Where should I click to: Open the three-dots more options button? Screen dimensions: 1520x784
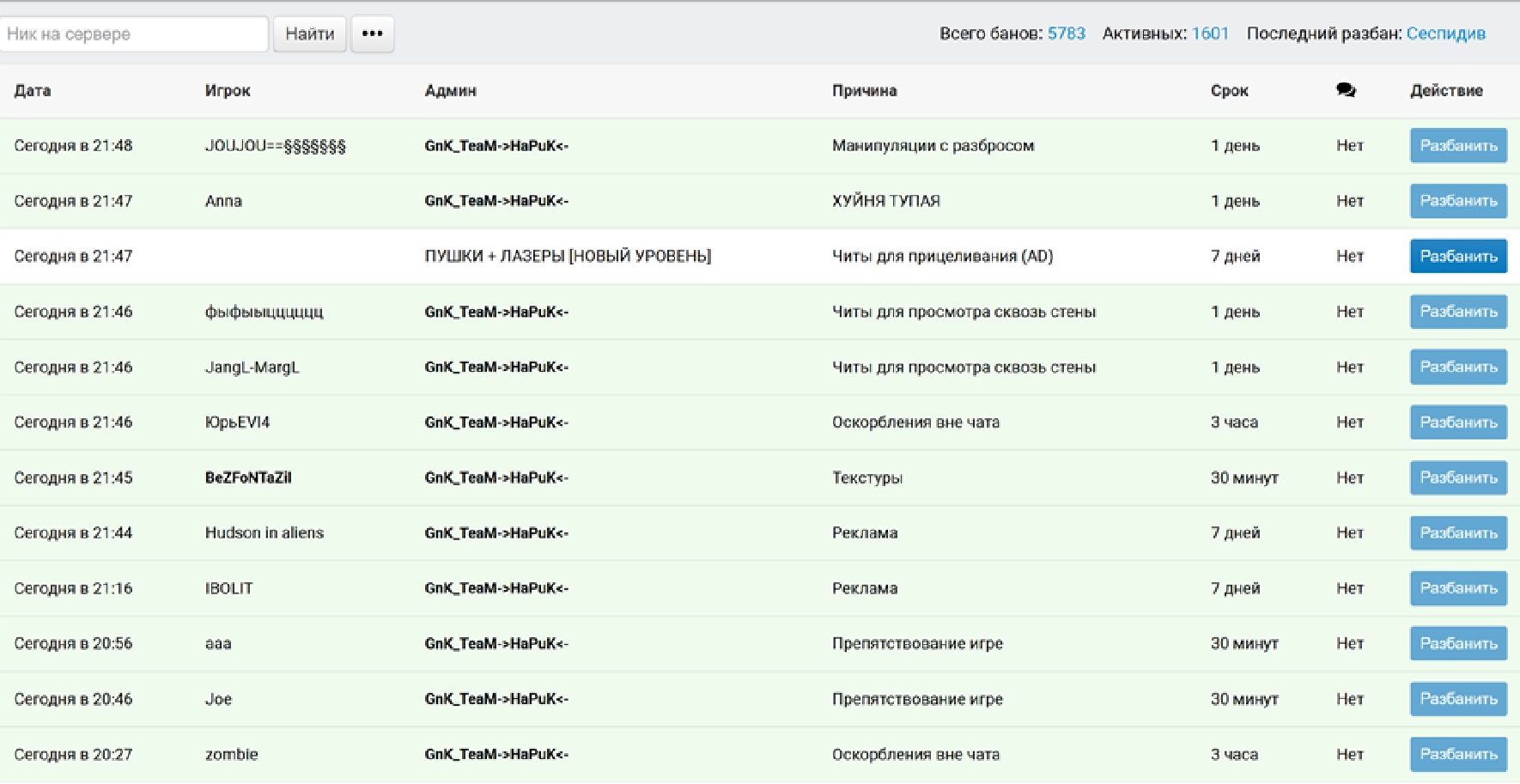(372, 34)
